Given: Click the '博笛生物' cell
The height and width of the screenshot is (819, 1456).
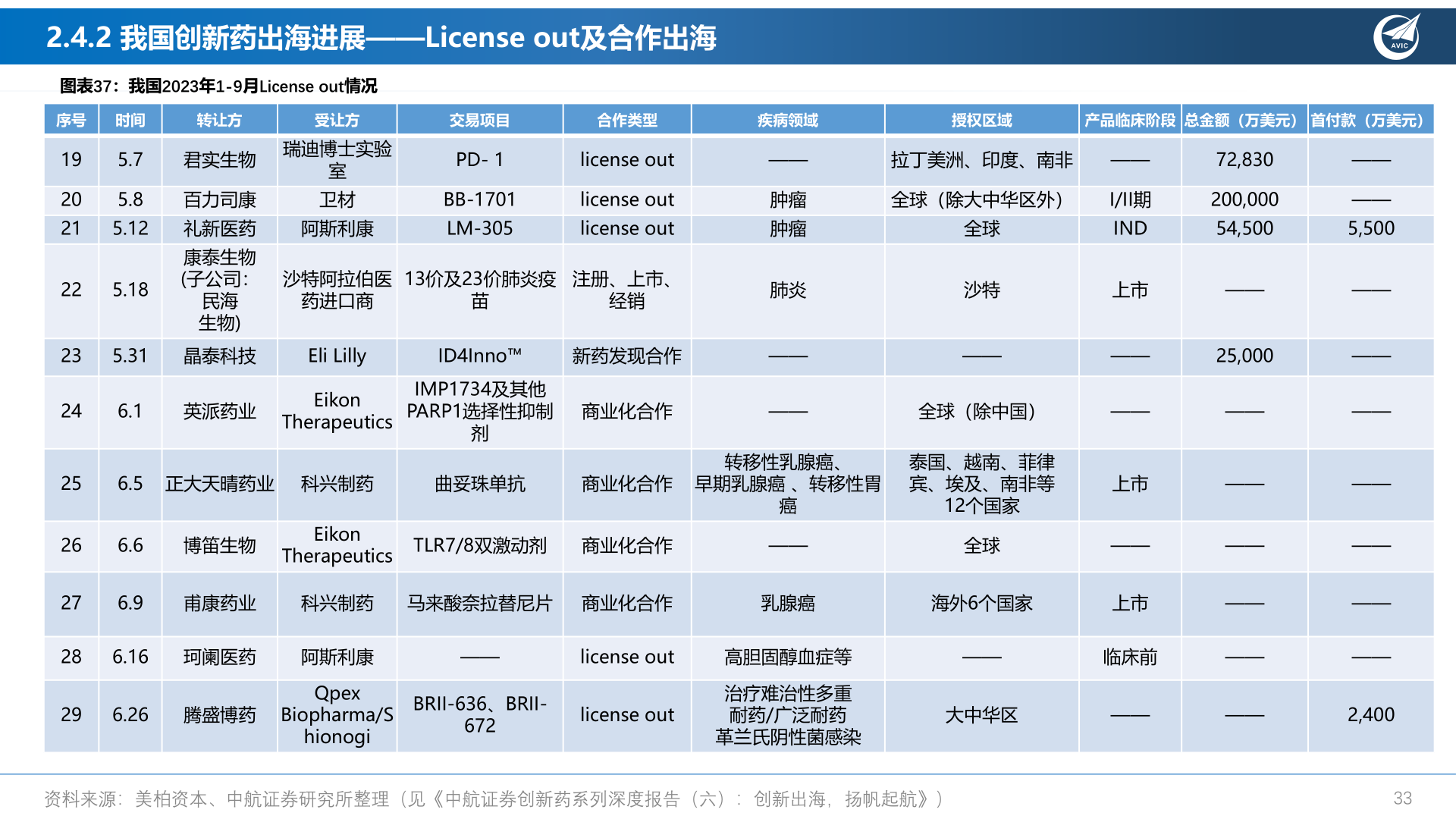Looking at the screenshot, I should (219, 545).
